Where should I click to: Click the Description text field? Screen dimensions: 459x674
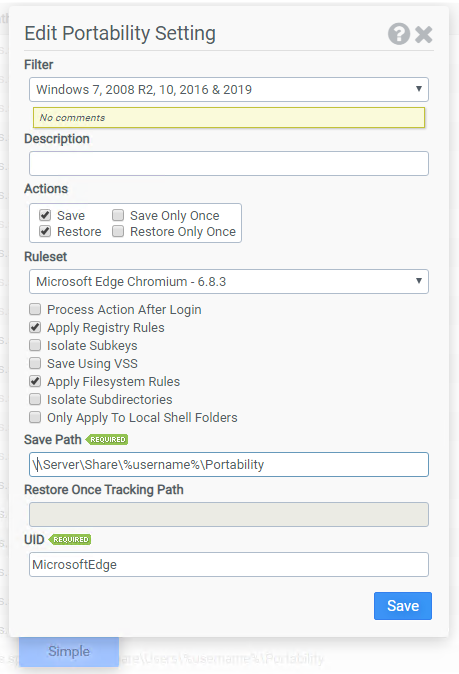(229, 163)
